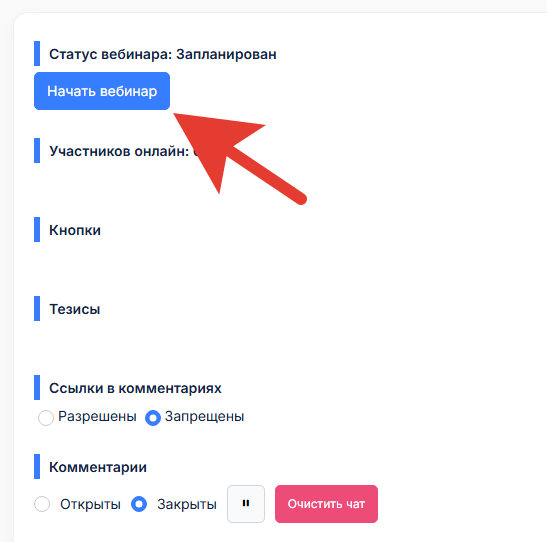Select the Запрещены radio circle for links

coord(153,417)
